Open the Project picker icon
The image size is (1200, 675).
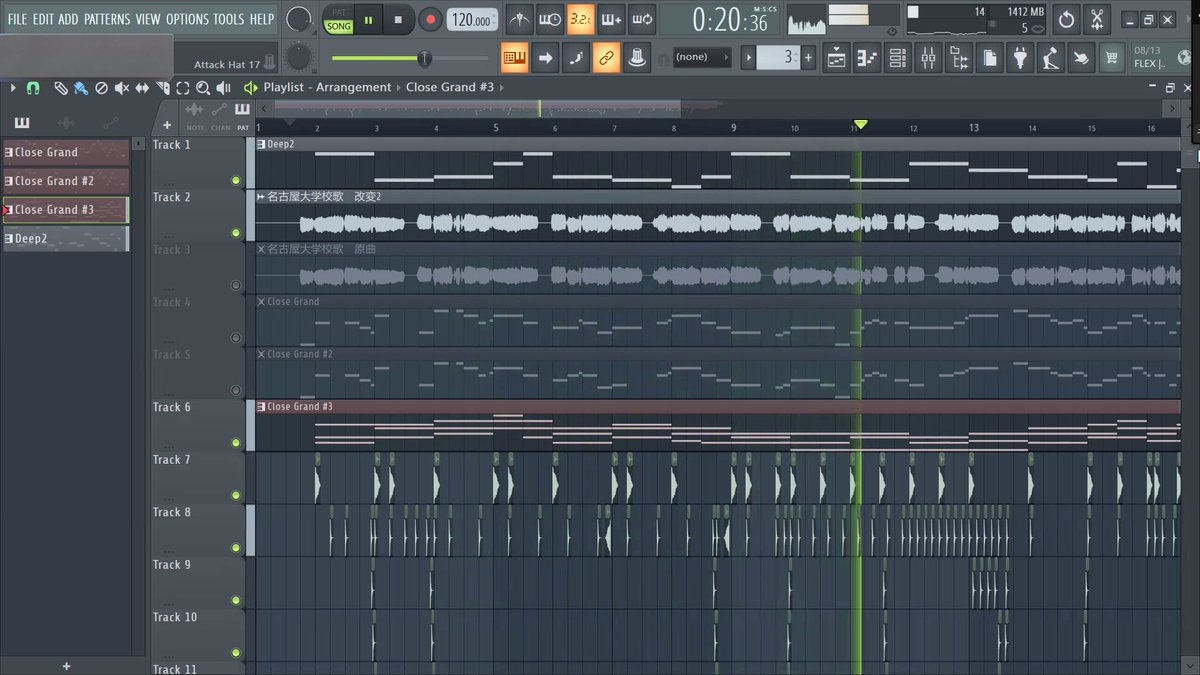[x=989, y=58]
